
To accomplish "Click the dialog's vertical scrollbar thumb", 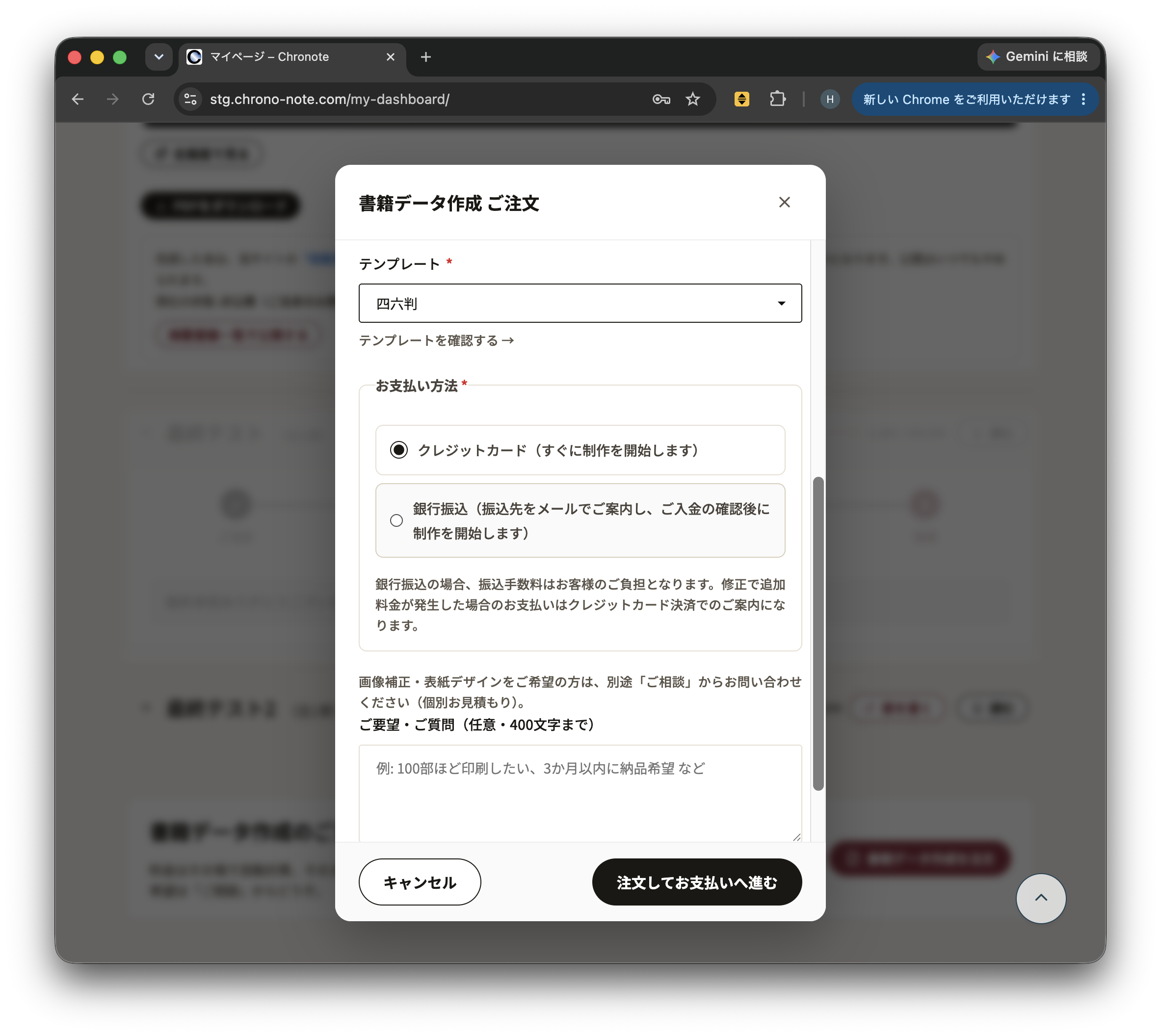I will pos(818,634).
